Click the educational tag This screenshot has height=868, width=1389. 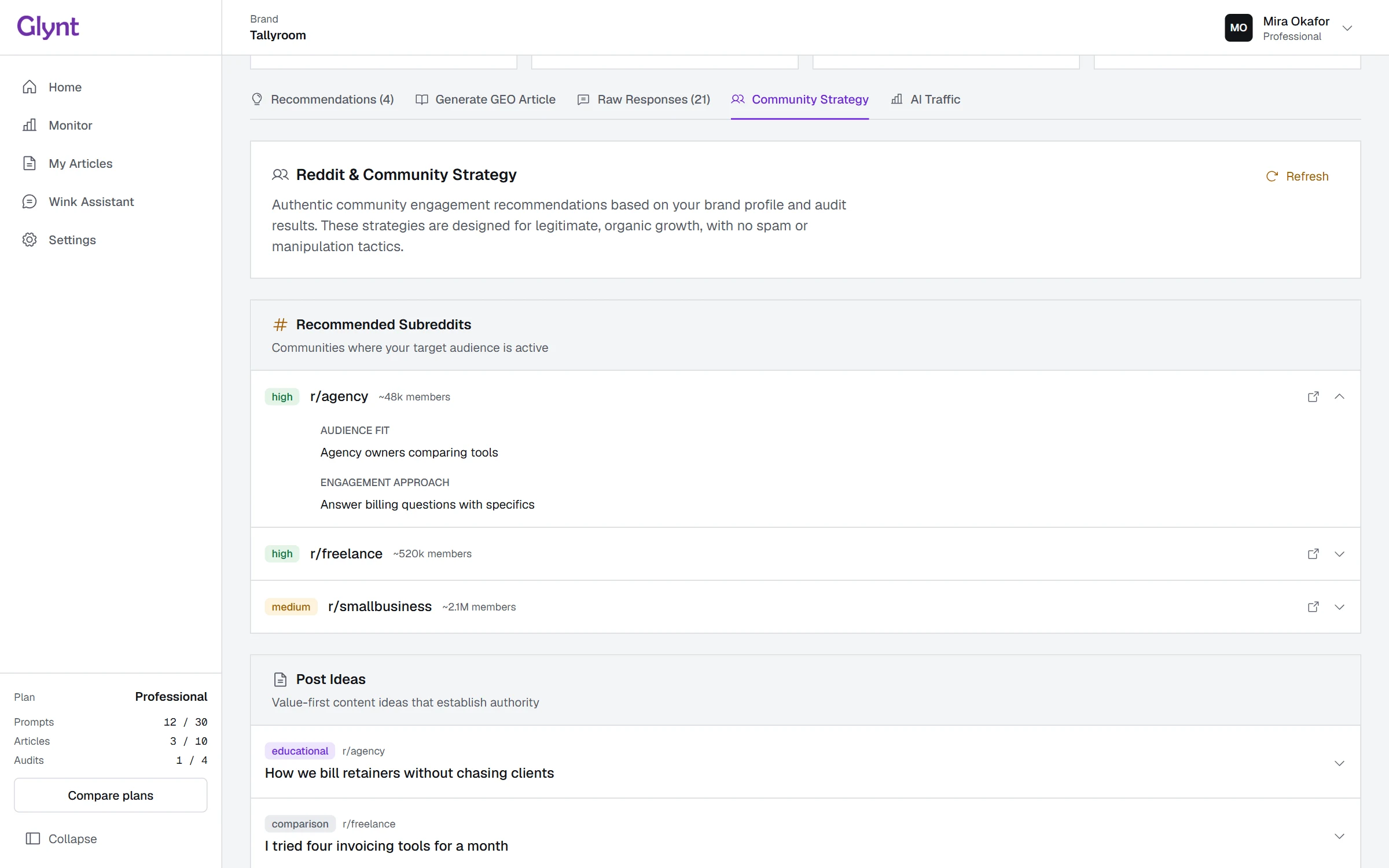pyautogui.click(x=300, y=751)
